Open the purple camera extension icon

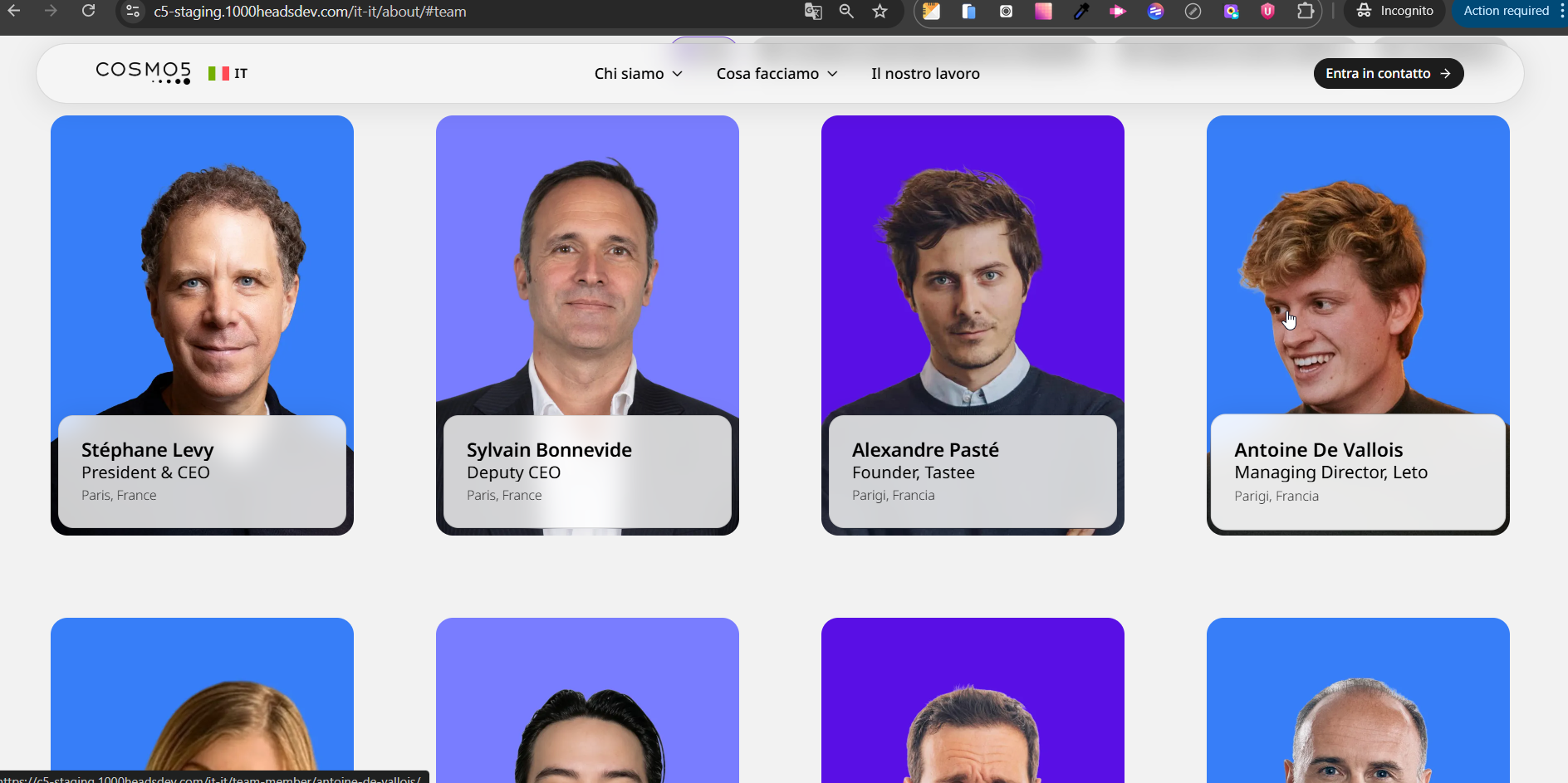pos(1231,11)
